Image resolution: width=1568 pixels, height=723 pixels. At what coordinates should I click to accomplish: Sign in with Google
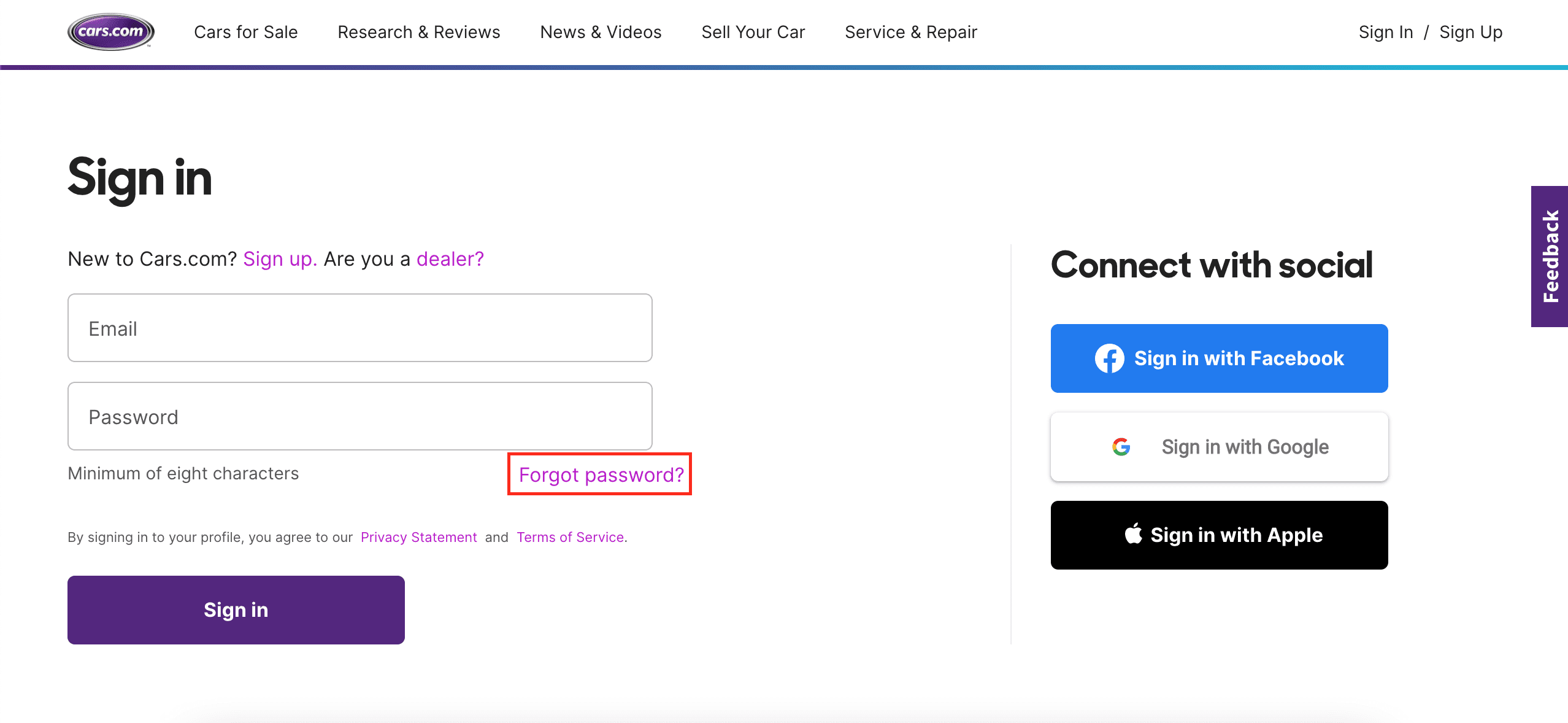point(1218,447)
